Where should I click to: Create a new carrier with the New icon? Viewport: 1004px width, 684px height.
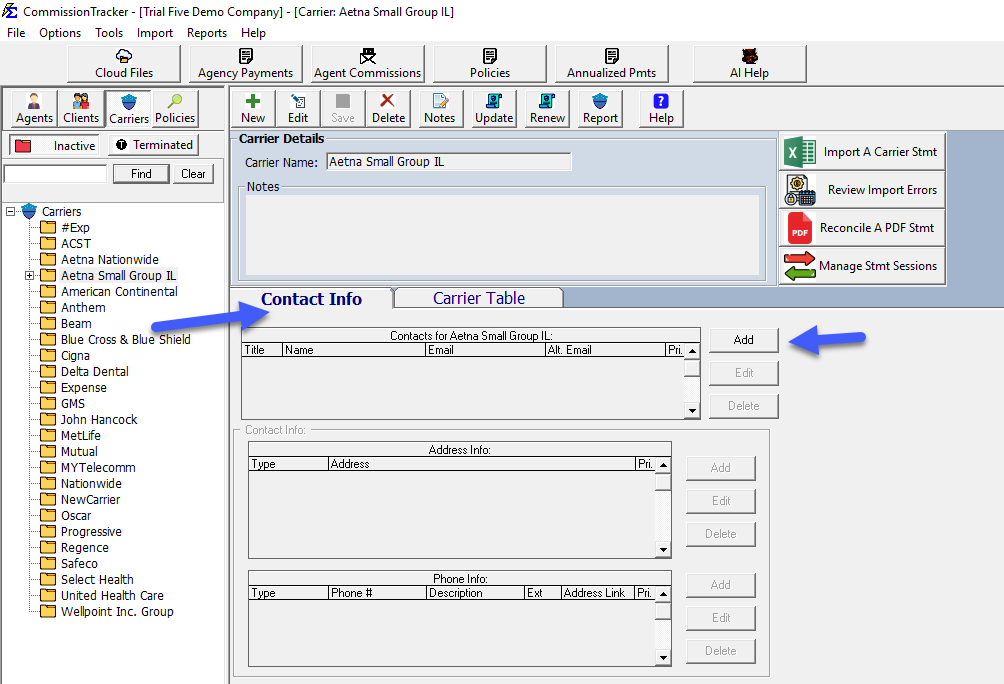click(x=252, y=108)
